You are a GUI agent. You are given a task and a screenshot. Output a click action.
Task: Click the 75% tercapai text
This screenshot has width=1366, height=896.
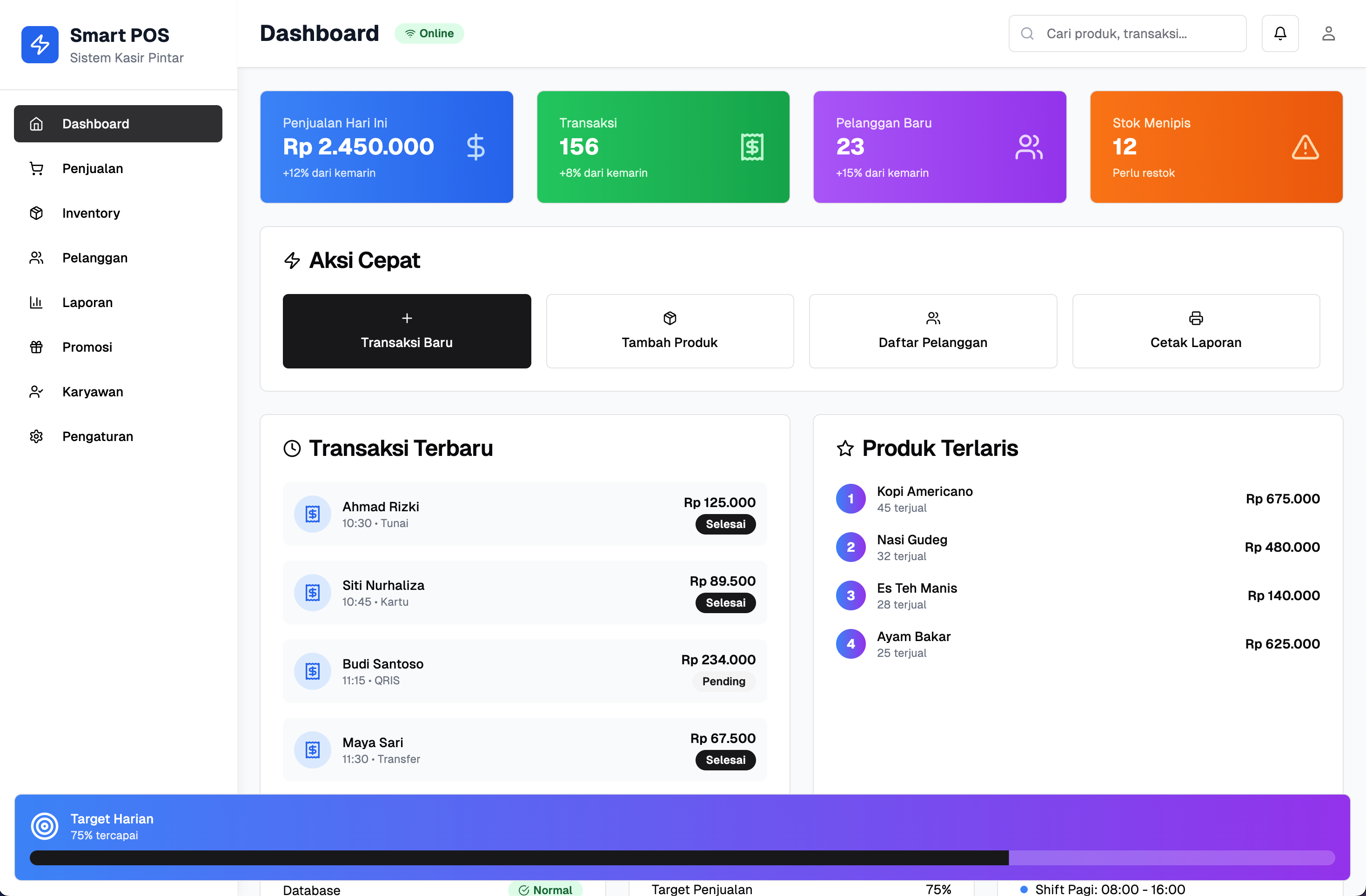point(105,836)
